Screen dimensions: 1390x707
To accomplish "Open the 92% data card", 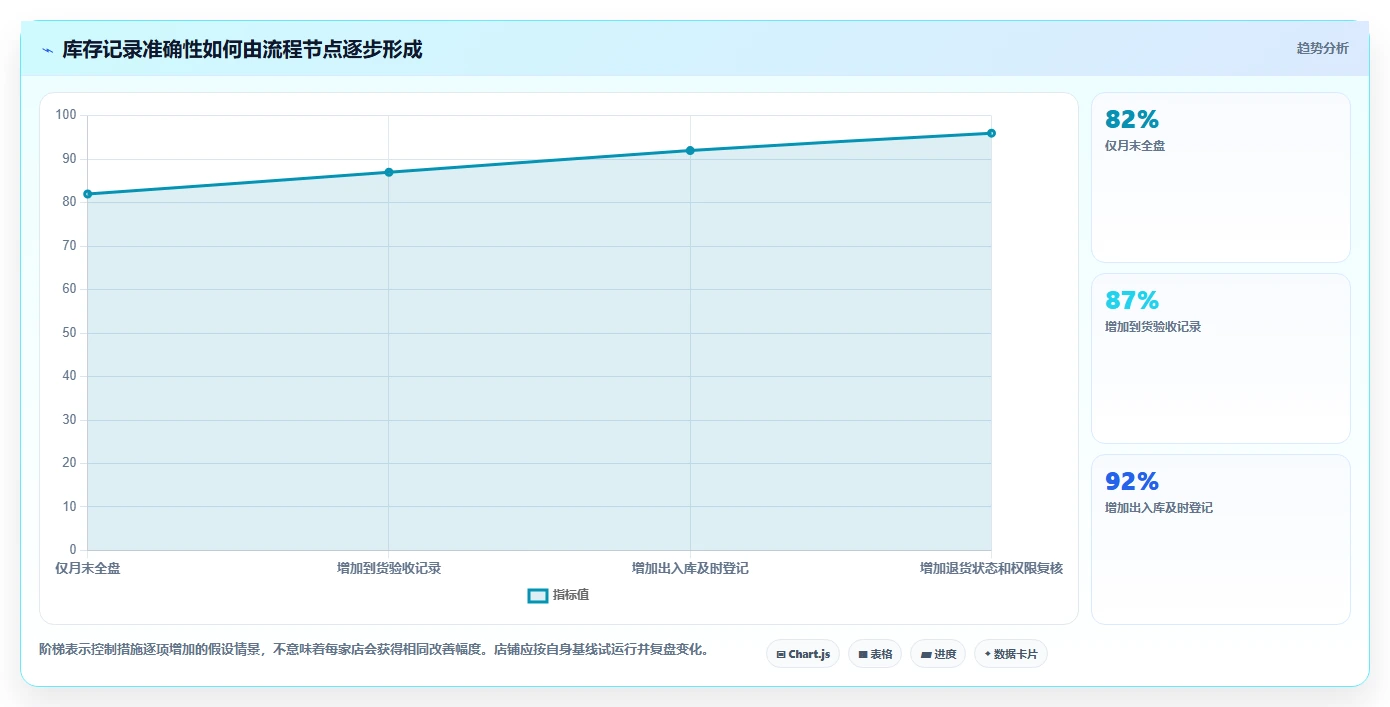I will (x=1221, y=539).
